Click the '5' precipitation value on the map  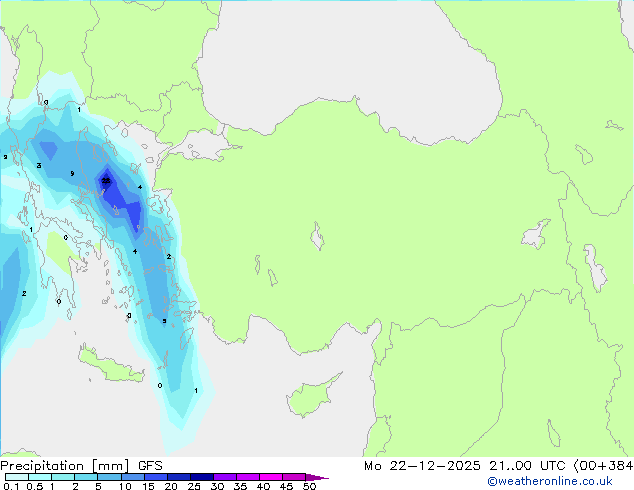164,321
